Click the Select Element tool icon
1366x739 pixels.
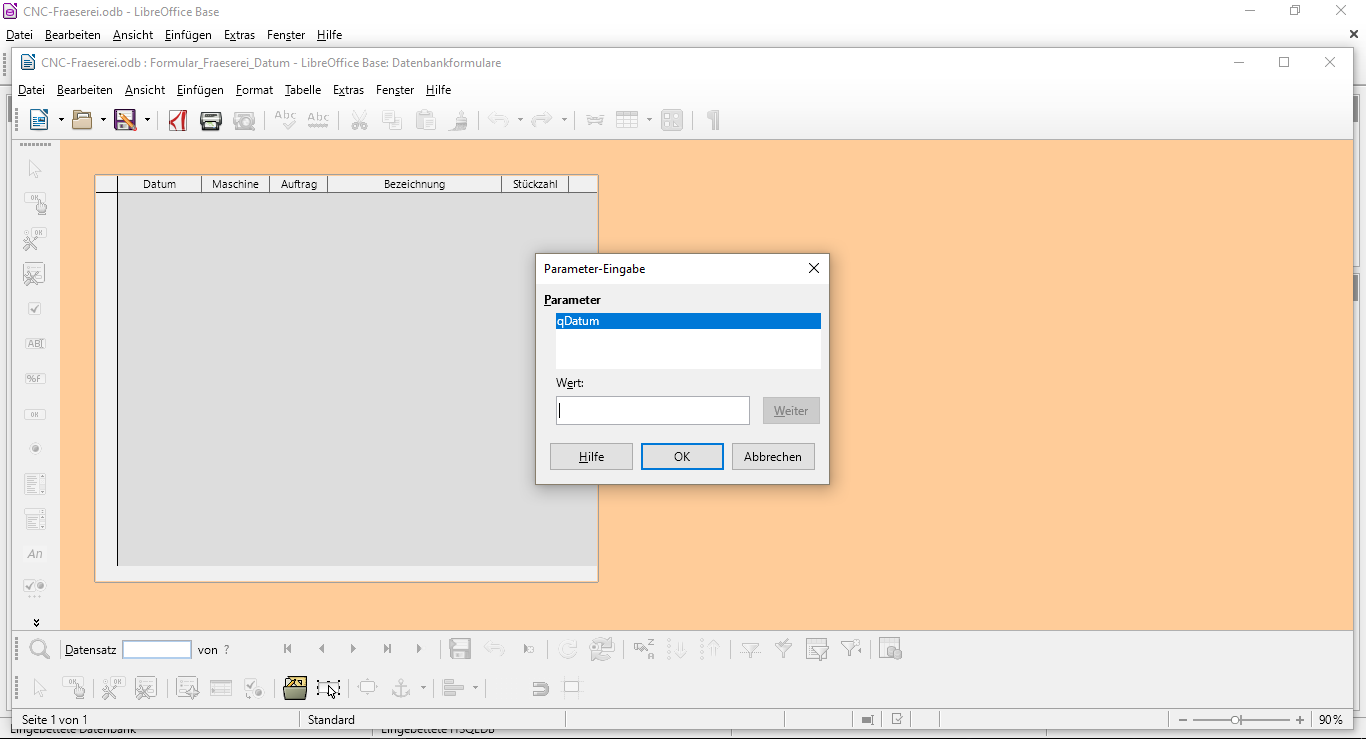(35, 169)
